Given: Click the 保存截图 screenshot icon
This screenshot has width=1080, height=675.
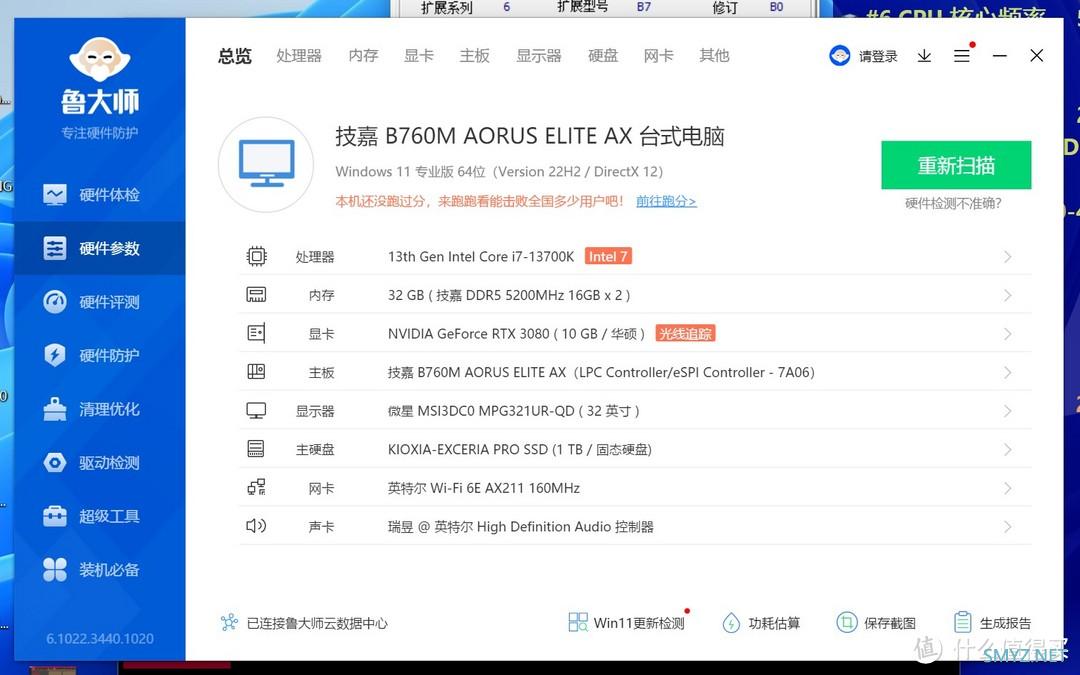Looking at the screenshot, I should [847, 623].
